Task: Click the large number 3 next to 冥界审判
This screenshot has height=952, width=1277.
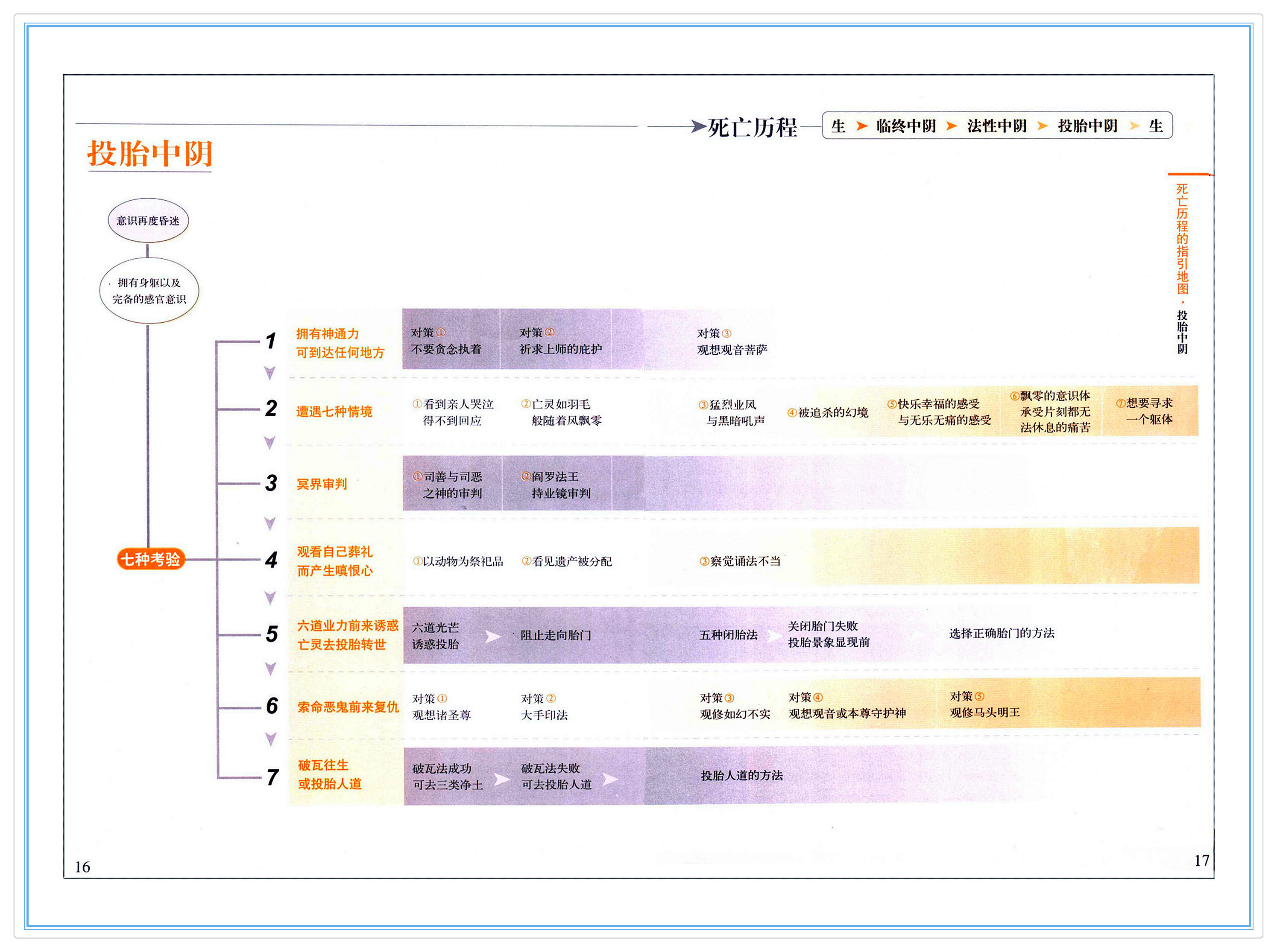Action: [271, 483]
